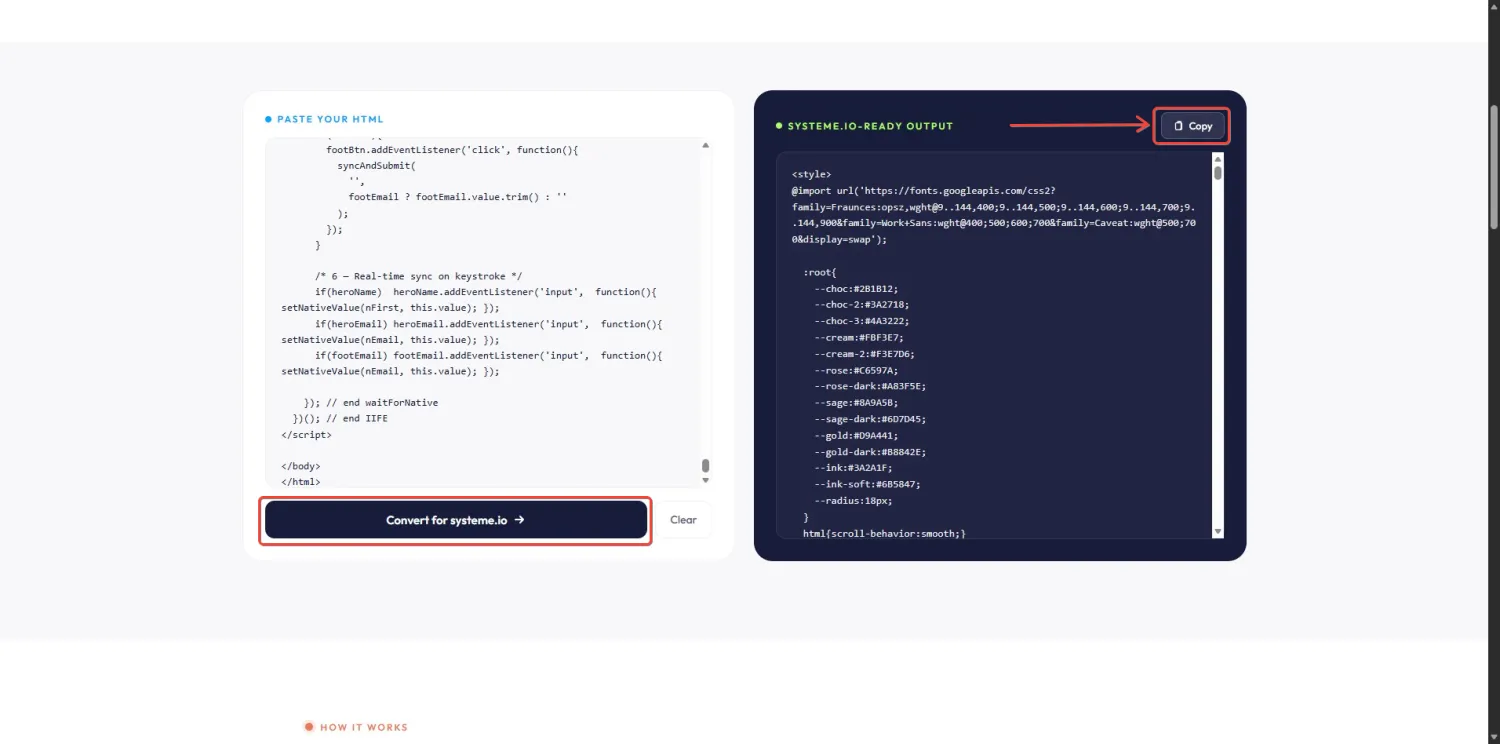Click down arrow of output scrollbar
This screenshot has width=1500, height=744.
coord(1217,531)
